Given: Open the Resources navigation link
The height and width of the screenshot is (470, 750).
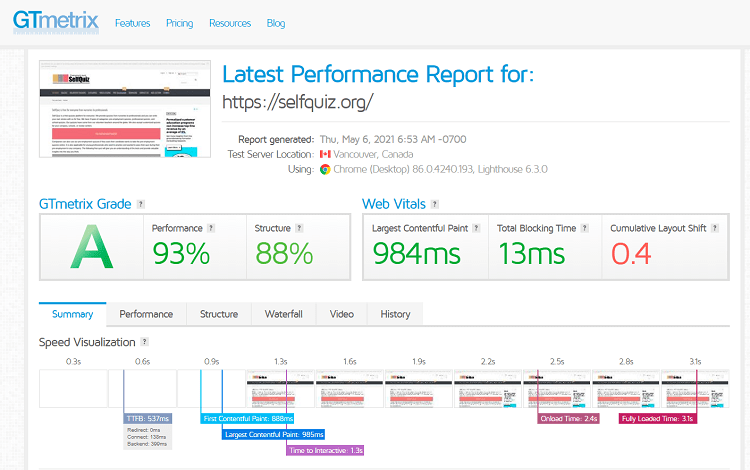Looking at the screenshot, I should point(230,23).
